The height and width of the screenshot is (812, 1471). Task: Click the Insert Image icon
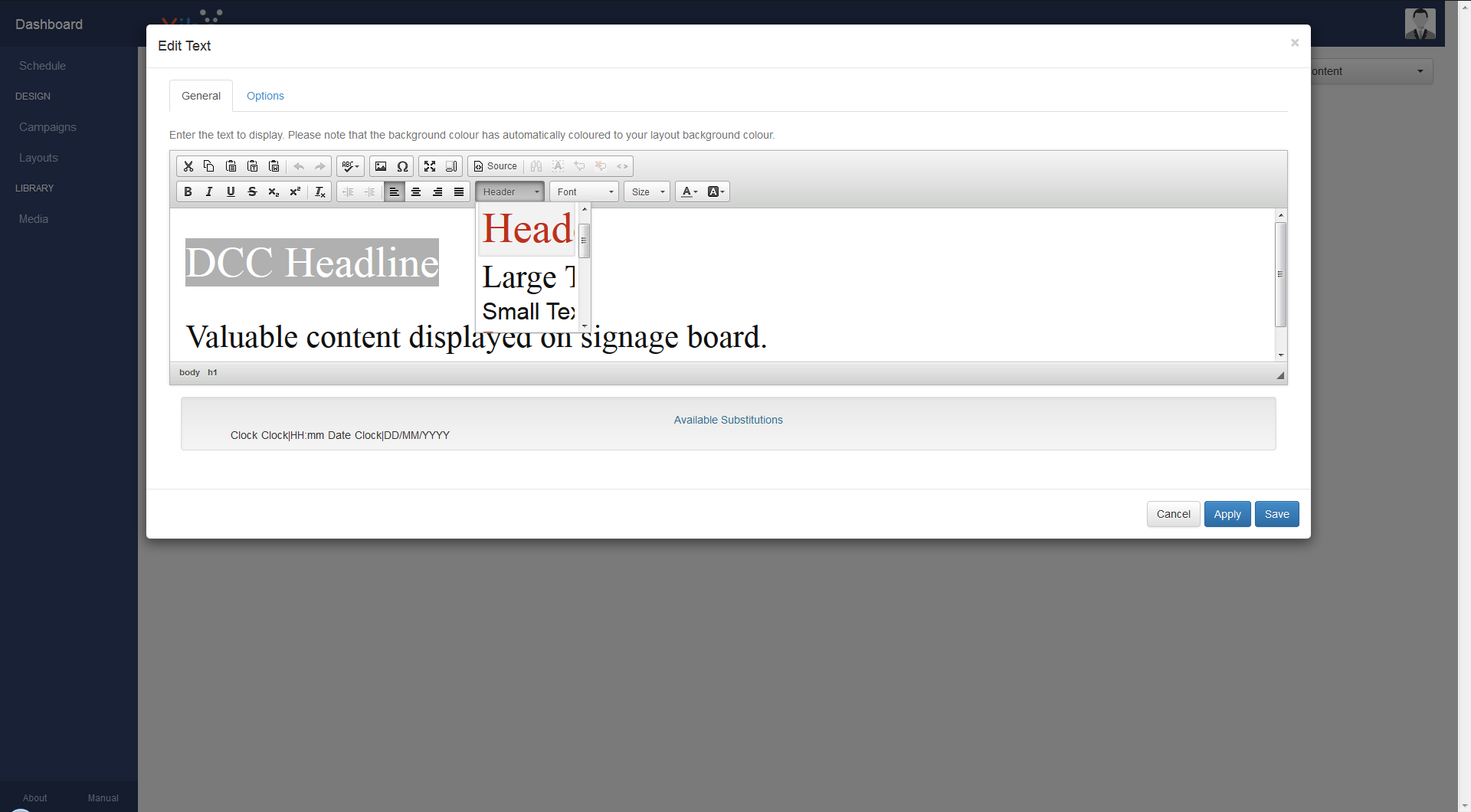[381, 166]
